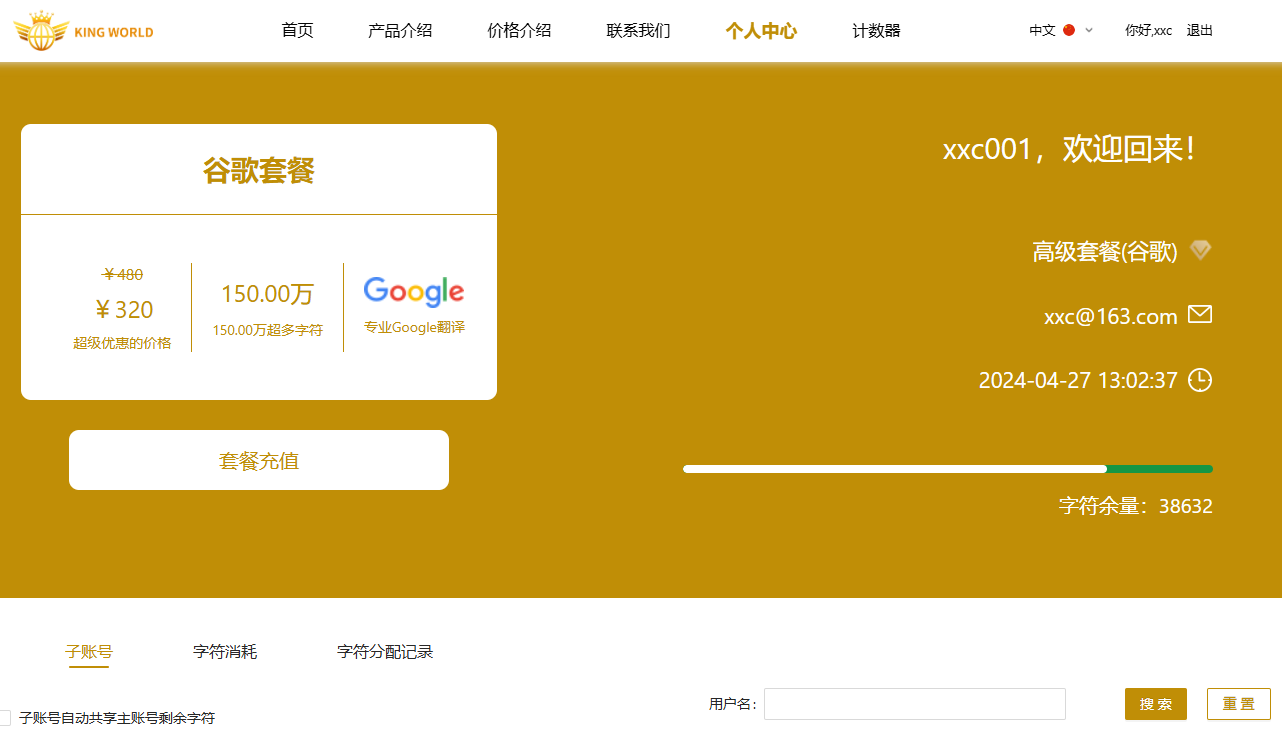Open the 首页 menu item
Screen dimensions: 1282x740
[x=297, y=30]
